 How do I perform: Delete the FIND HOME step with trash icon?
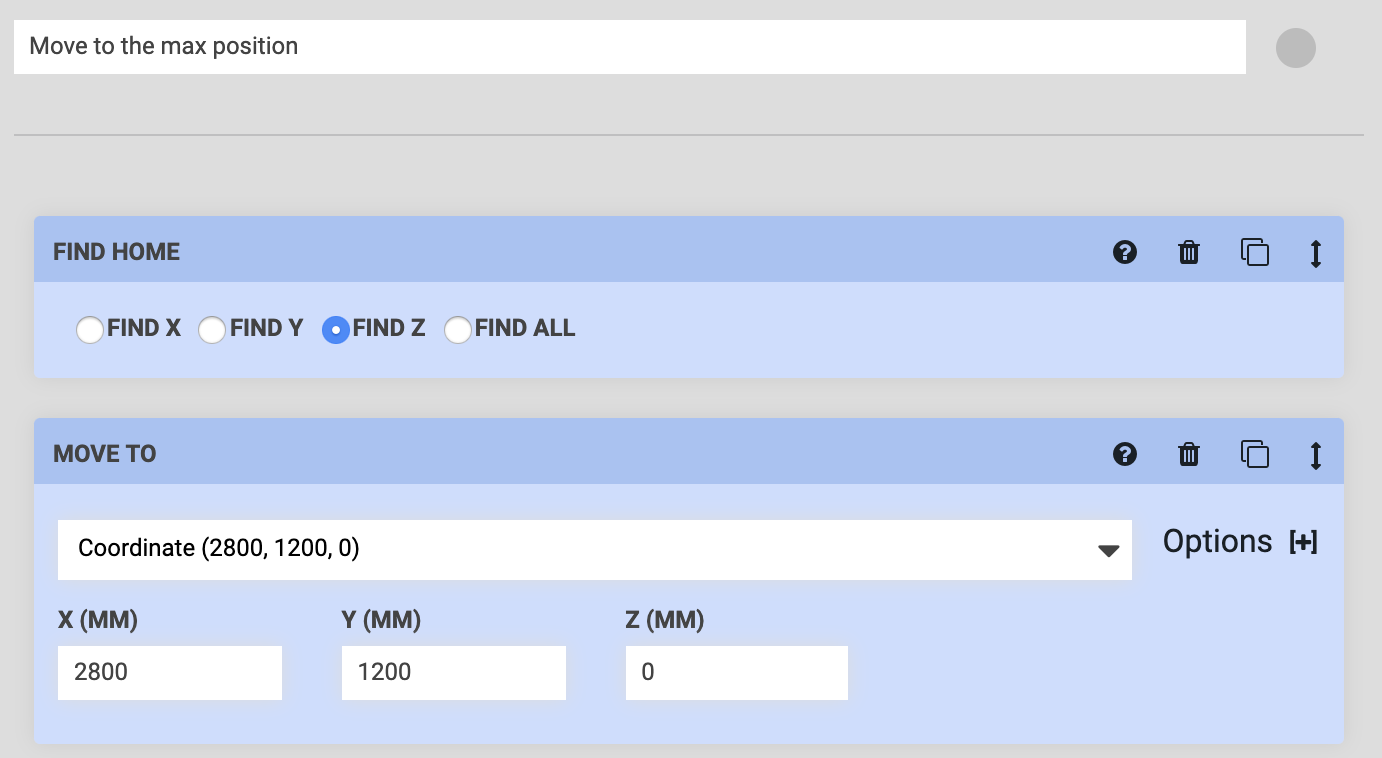1188,253
